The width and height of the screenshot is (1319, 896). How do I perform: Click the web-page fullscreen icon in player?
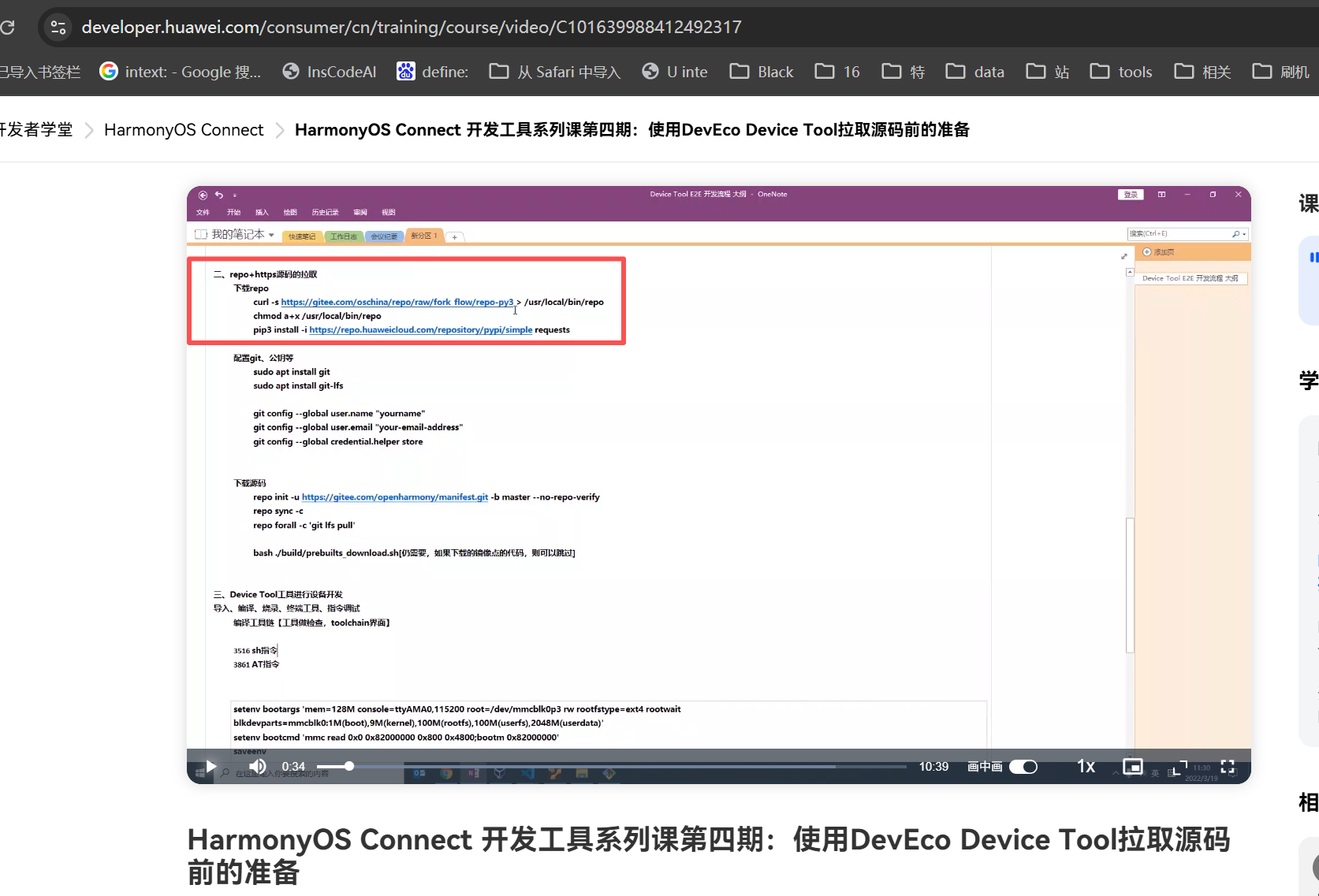click(1180, 767)
